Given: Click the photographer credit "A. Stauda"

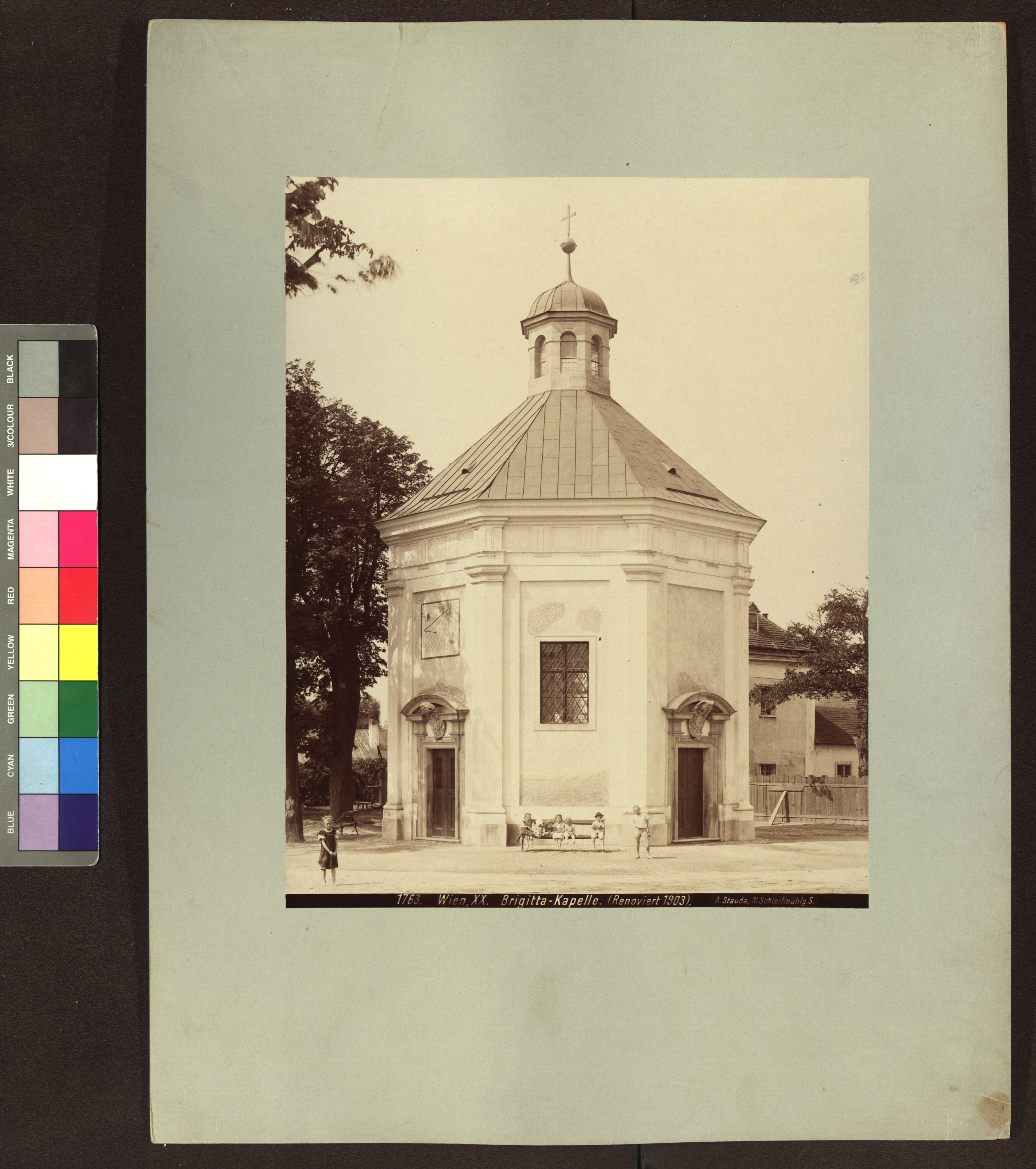Looking at the screenshot, I should 731,901.
